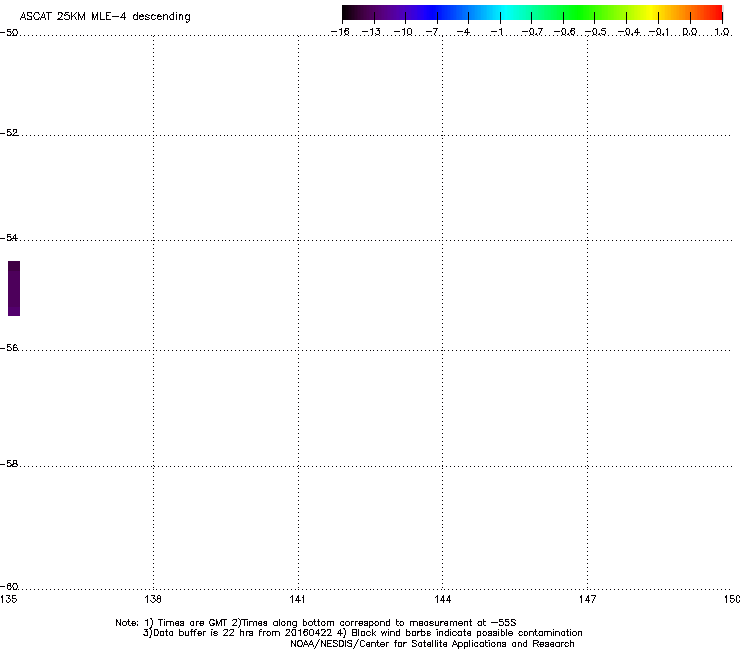This screenshot has width=740, height=650.
Task: Click the '-52' latitude axis label
Action: coord(9,133)
